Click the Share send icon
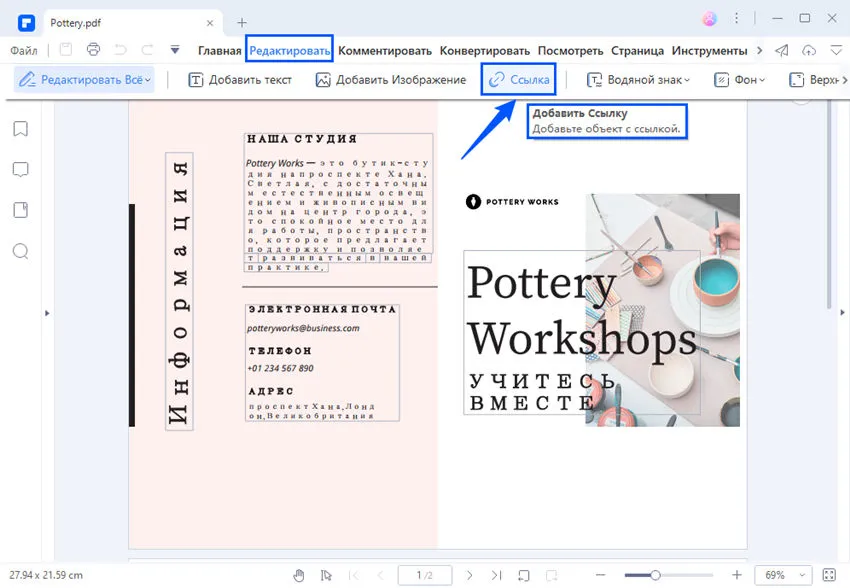850x588 pixels. click(x=782, y=50)
